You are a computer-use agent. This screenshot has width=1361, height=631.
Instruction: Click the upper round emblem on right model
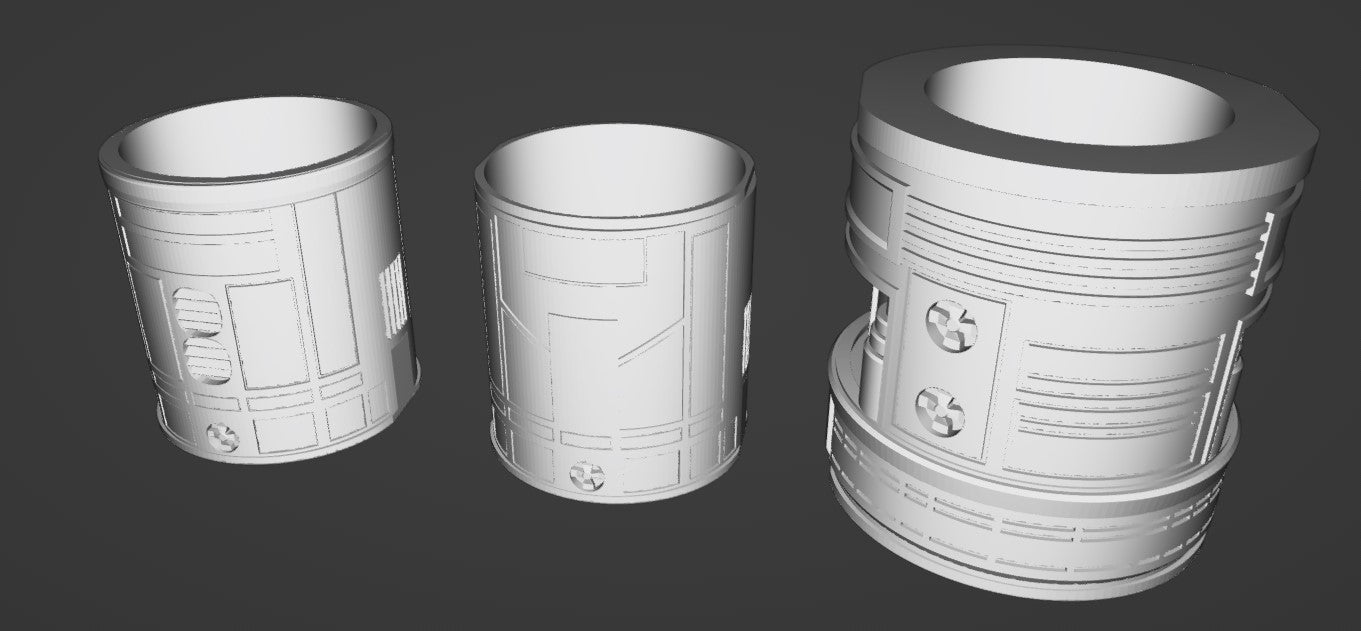click(946, 326)
